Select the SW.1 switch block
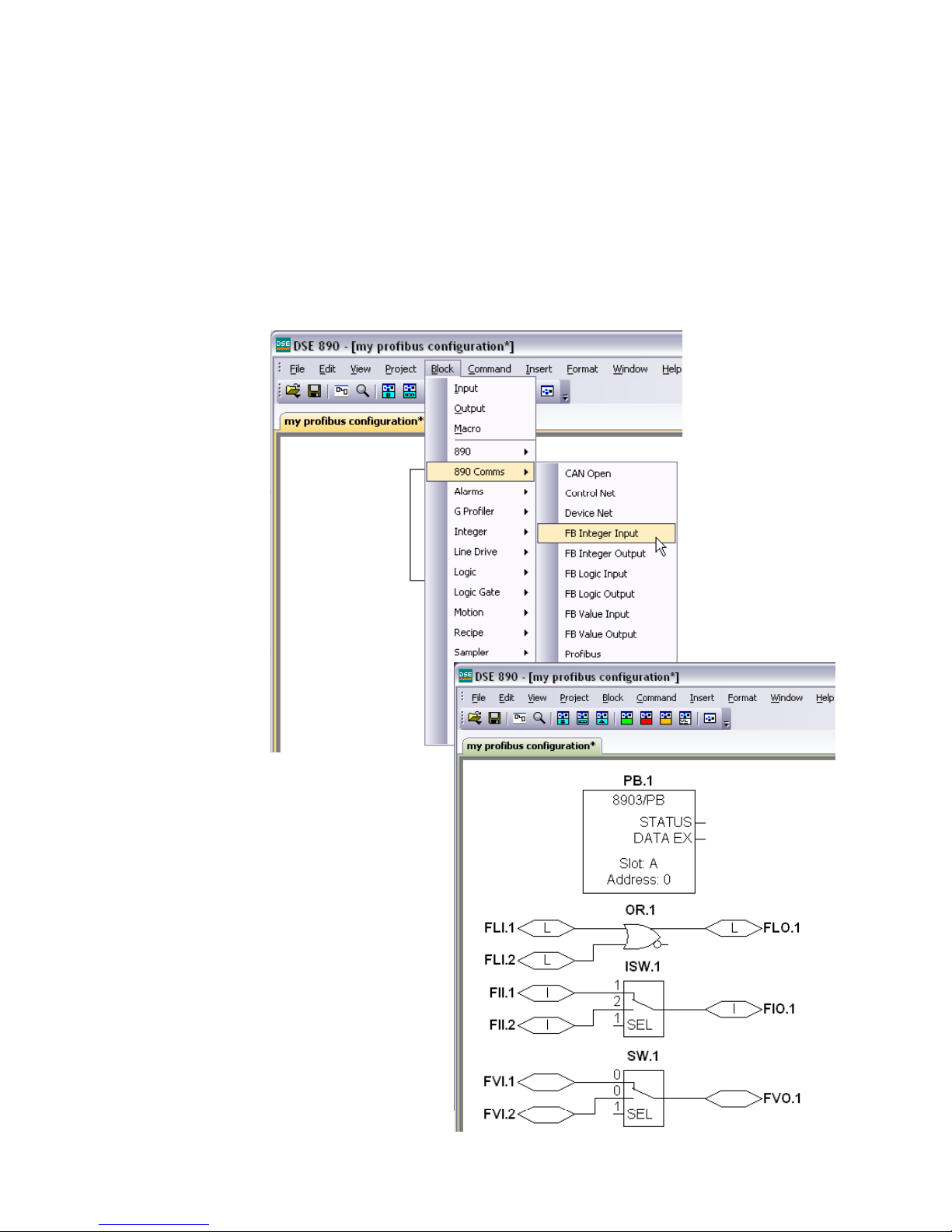The image size is (952, 1232). click(x=643, y=1098)
